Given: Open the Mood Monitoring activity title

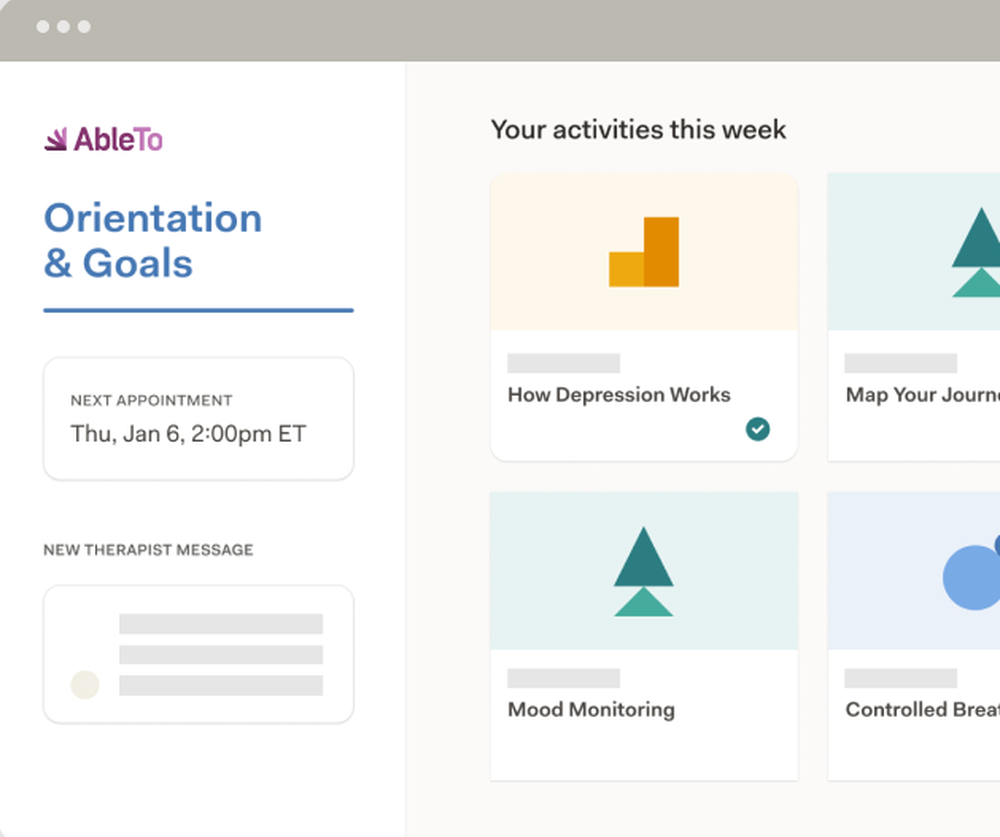Looking at the screenshot, I should point(591,710).
